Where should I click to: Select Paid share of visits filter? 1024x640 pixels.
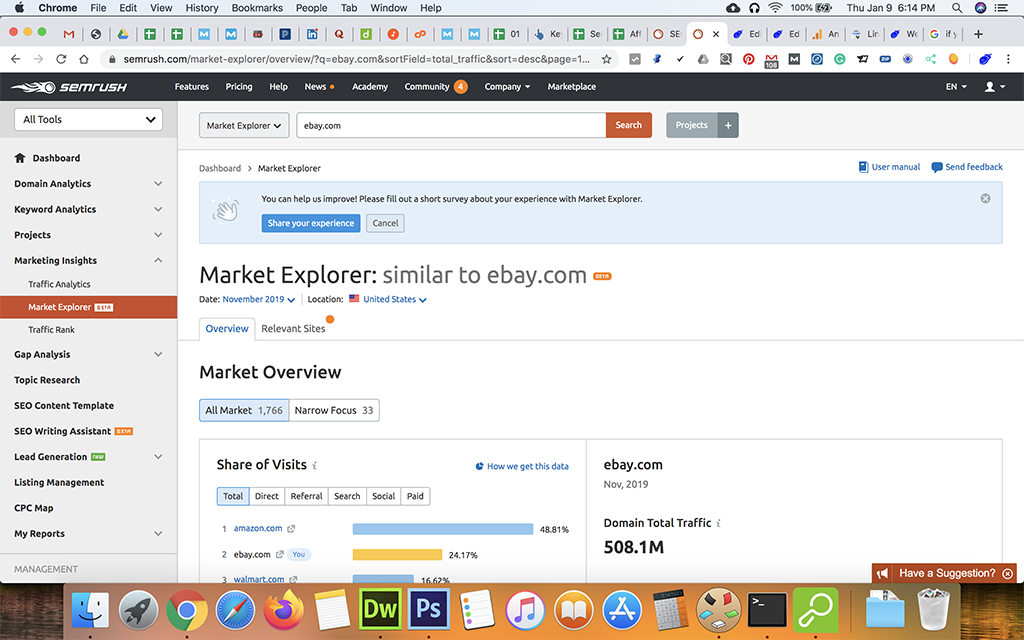(x=415, y=496)
